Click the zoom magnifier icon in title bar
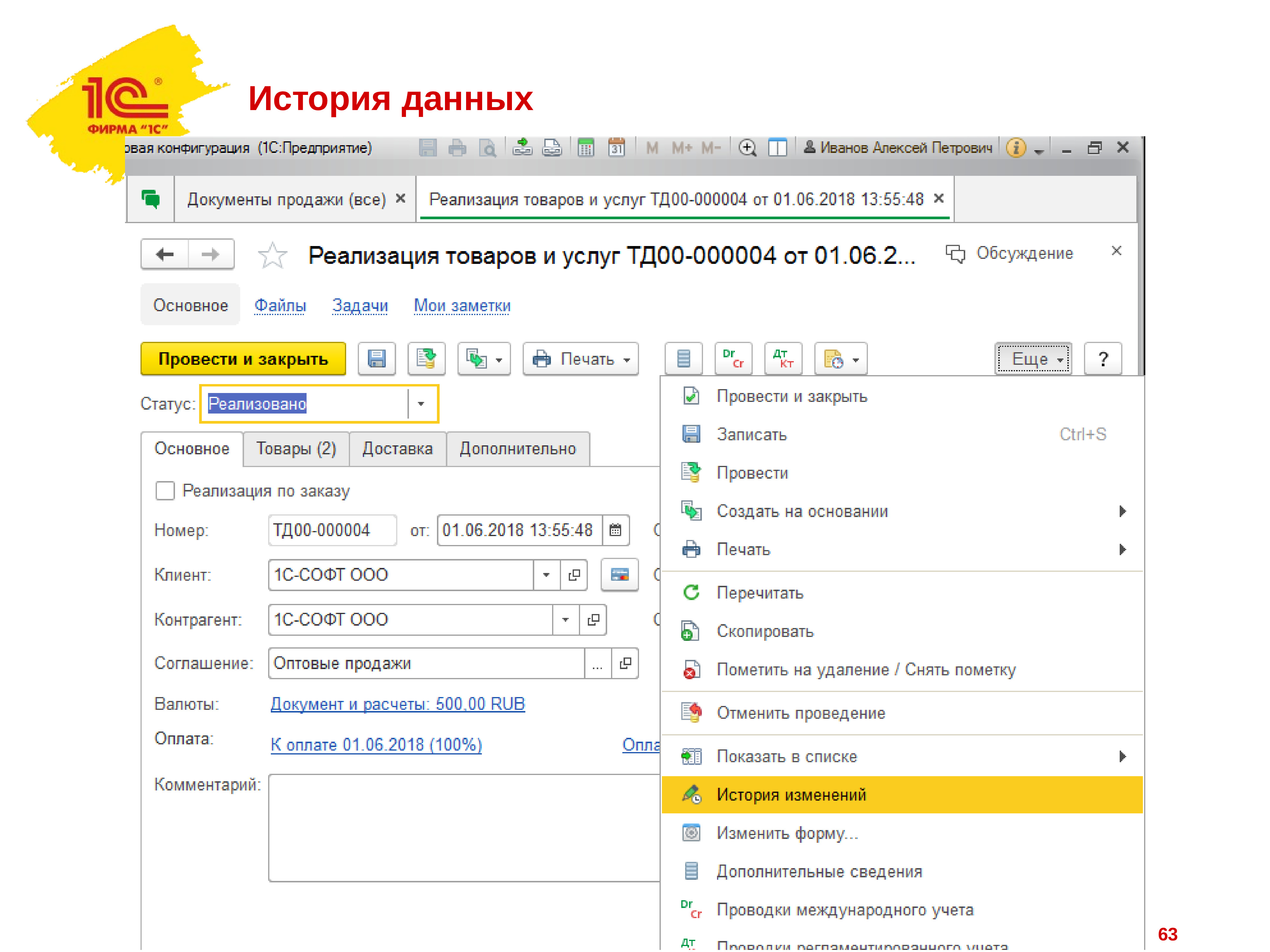 (x=747, y=148)
